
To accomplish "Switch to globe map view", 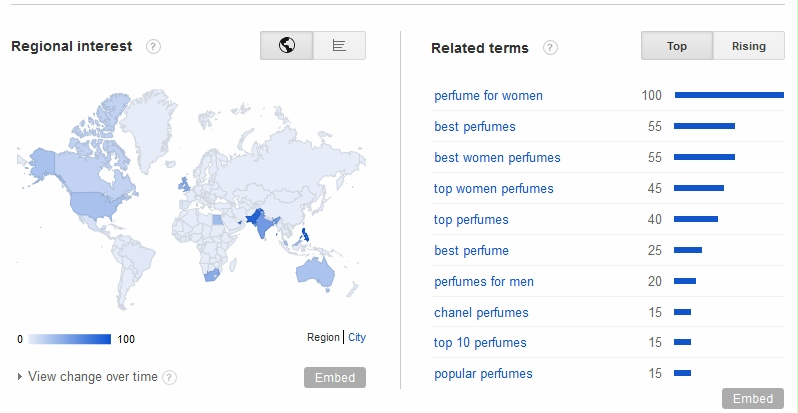I will (x=287, y=46).
